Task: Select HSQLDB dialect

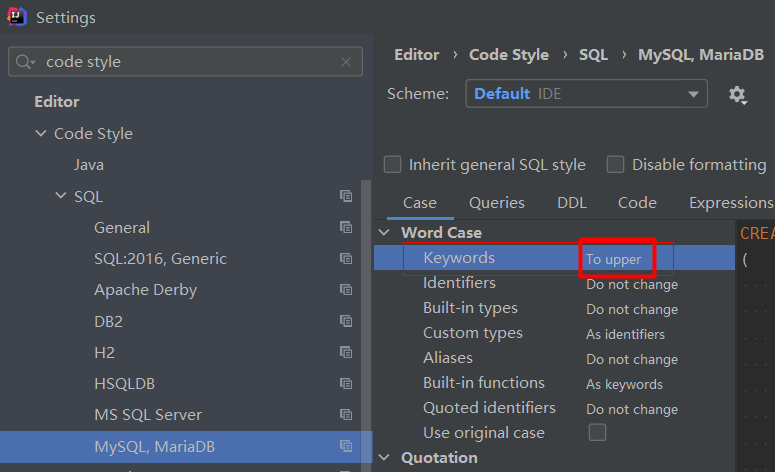Action: pos(125,384)
